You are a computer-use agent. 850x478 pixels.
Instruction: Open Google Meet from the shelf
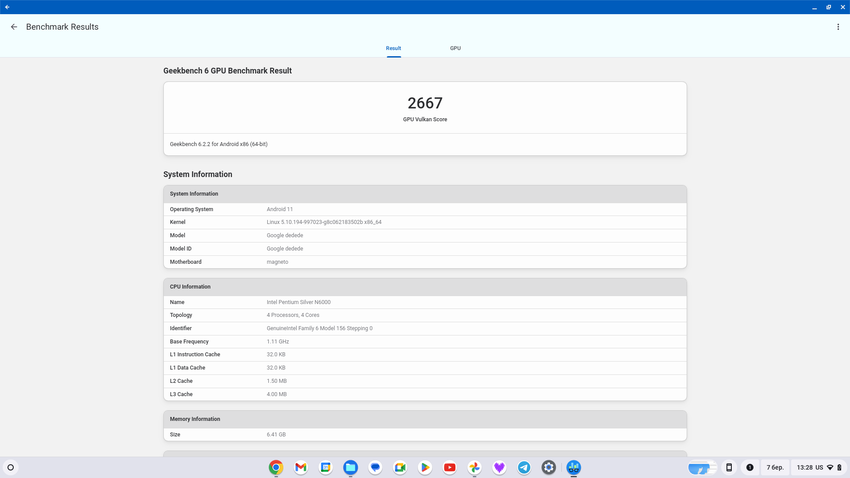[400, 467]
